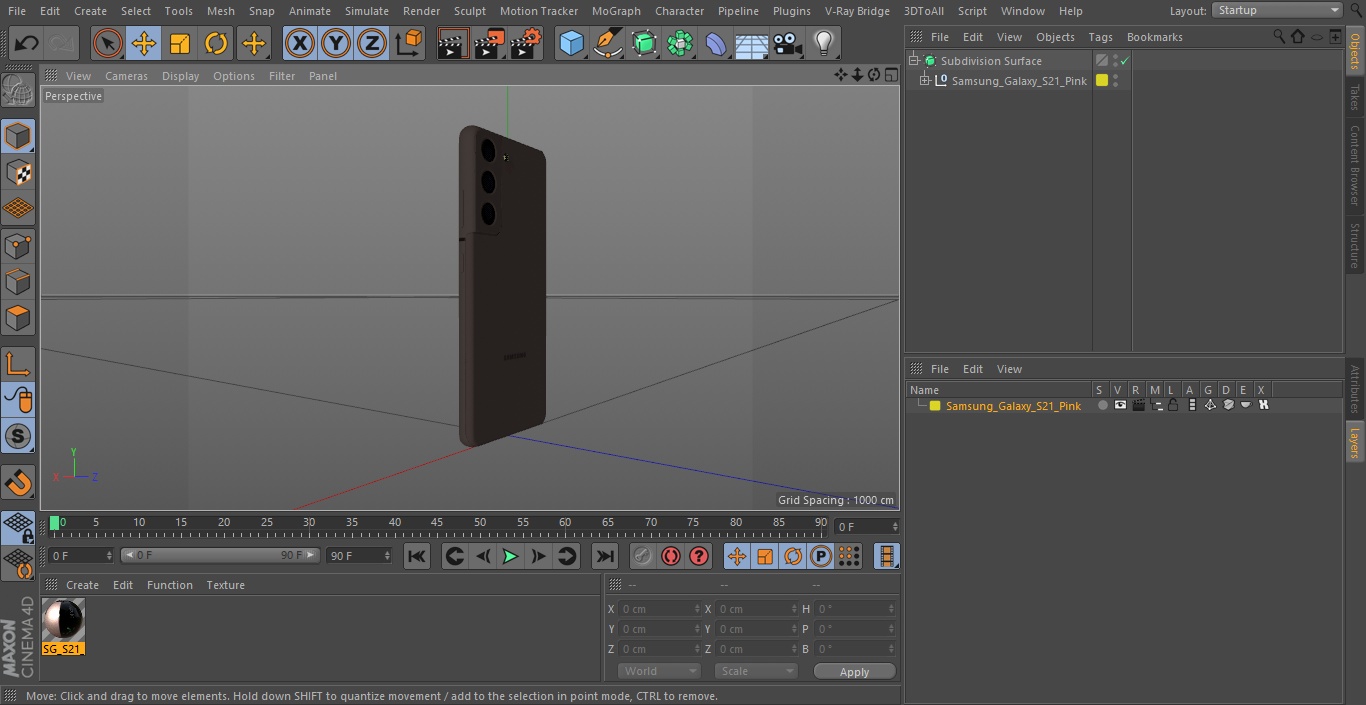Click the viewport rotate camera icon
The width and height of the screenshot is (1366, 705).
[873, 75]
